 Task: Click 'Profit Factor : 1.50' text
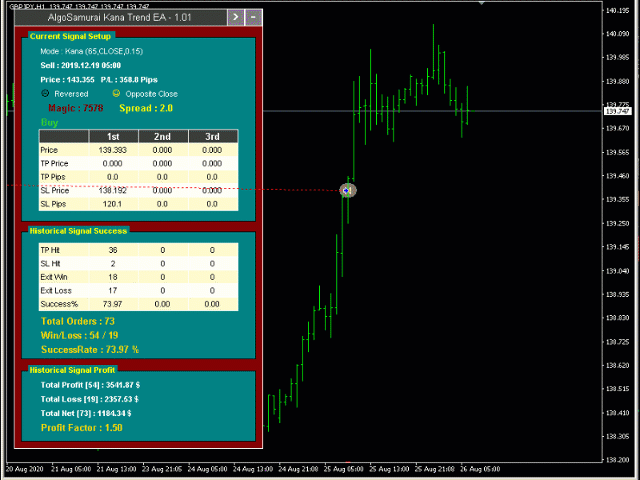pos(82,428)
